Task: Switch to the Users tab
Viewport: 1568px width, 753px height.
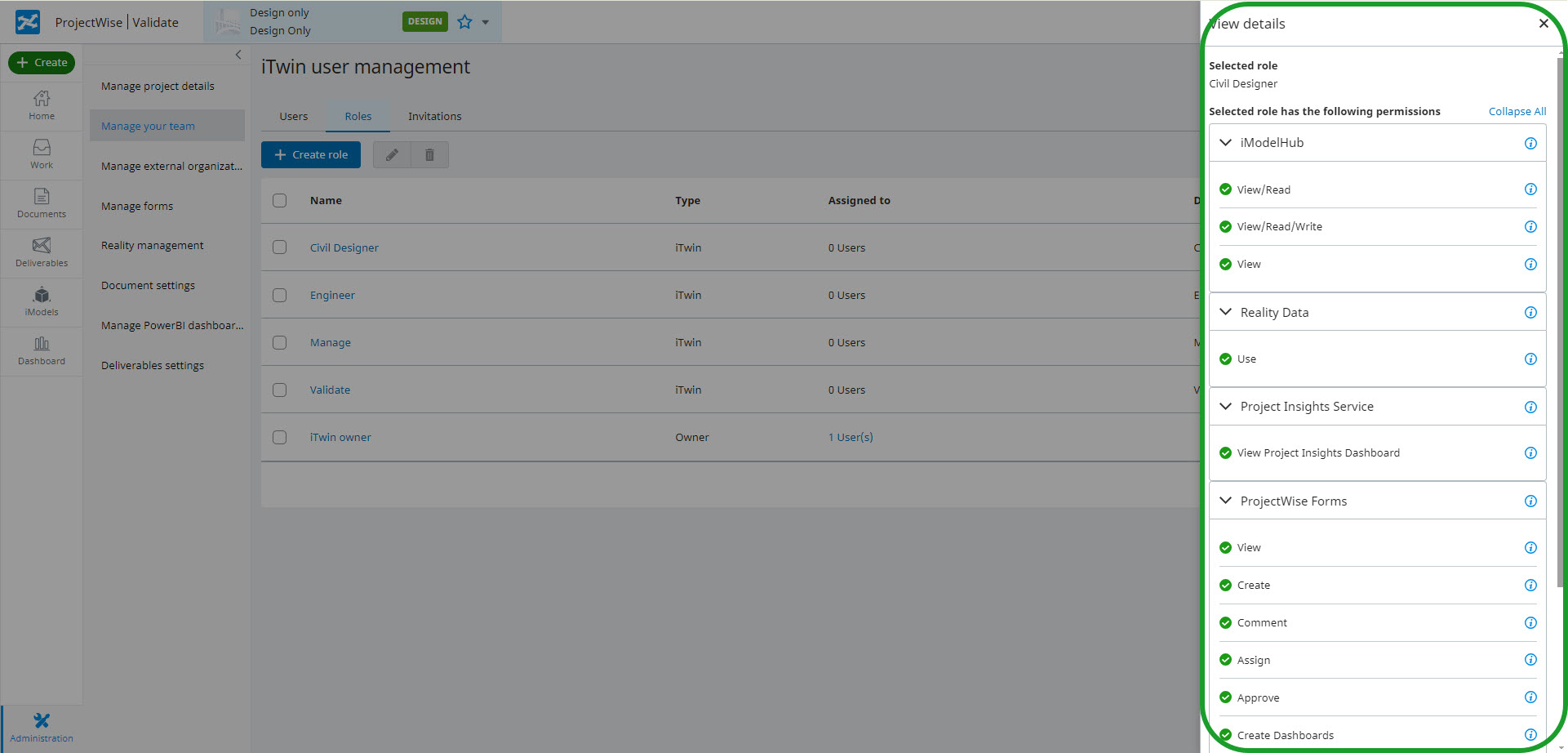Action: 294,116
